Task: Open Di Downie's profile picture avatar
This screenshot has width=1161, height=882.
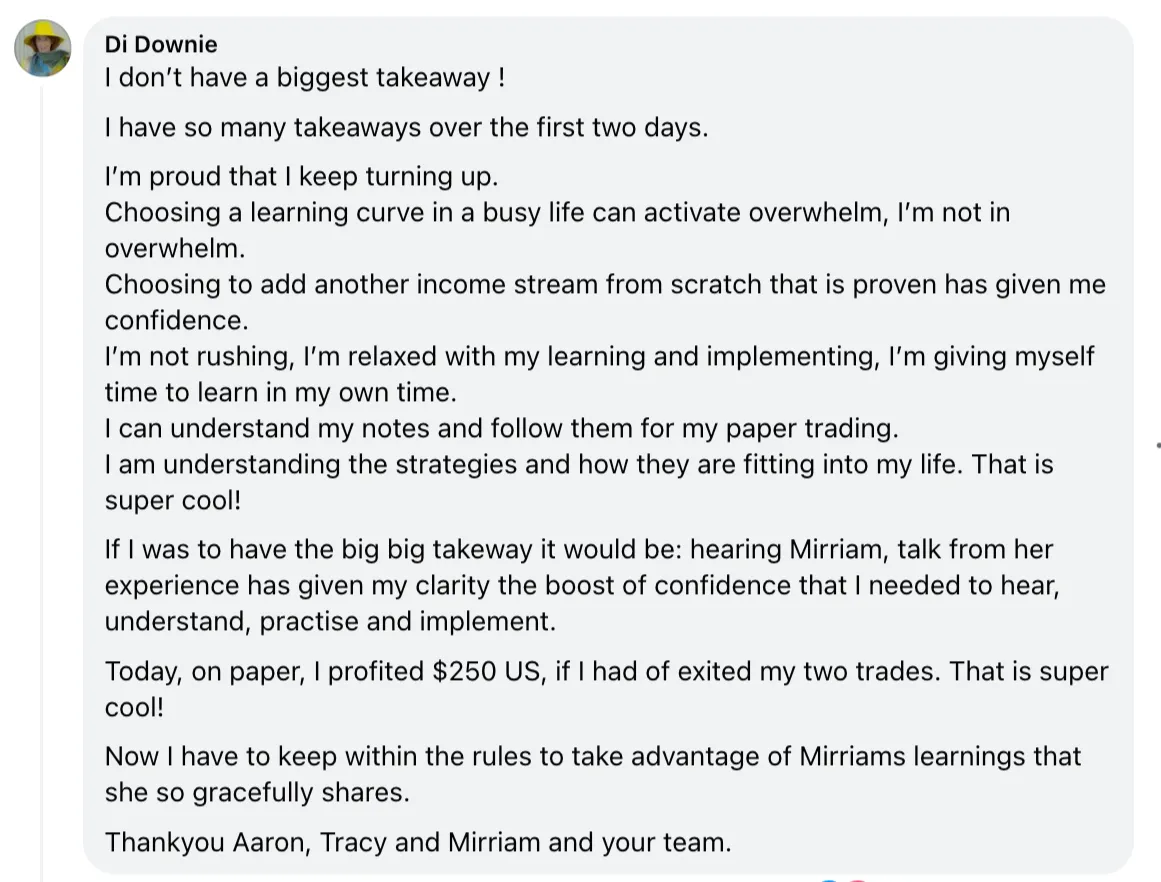Action: pyautogui.click(x=42, y=48)
